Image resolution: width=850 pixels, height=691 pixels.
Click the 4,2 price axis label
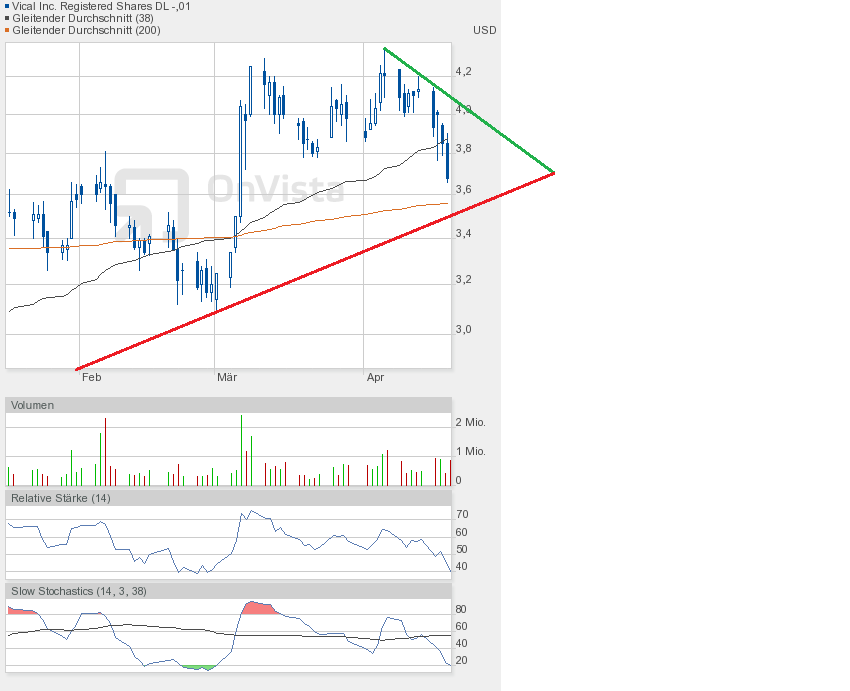(463, 72)
